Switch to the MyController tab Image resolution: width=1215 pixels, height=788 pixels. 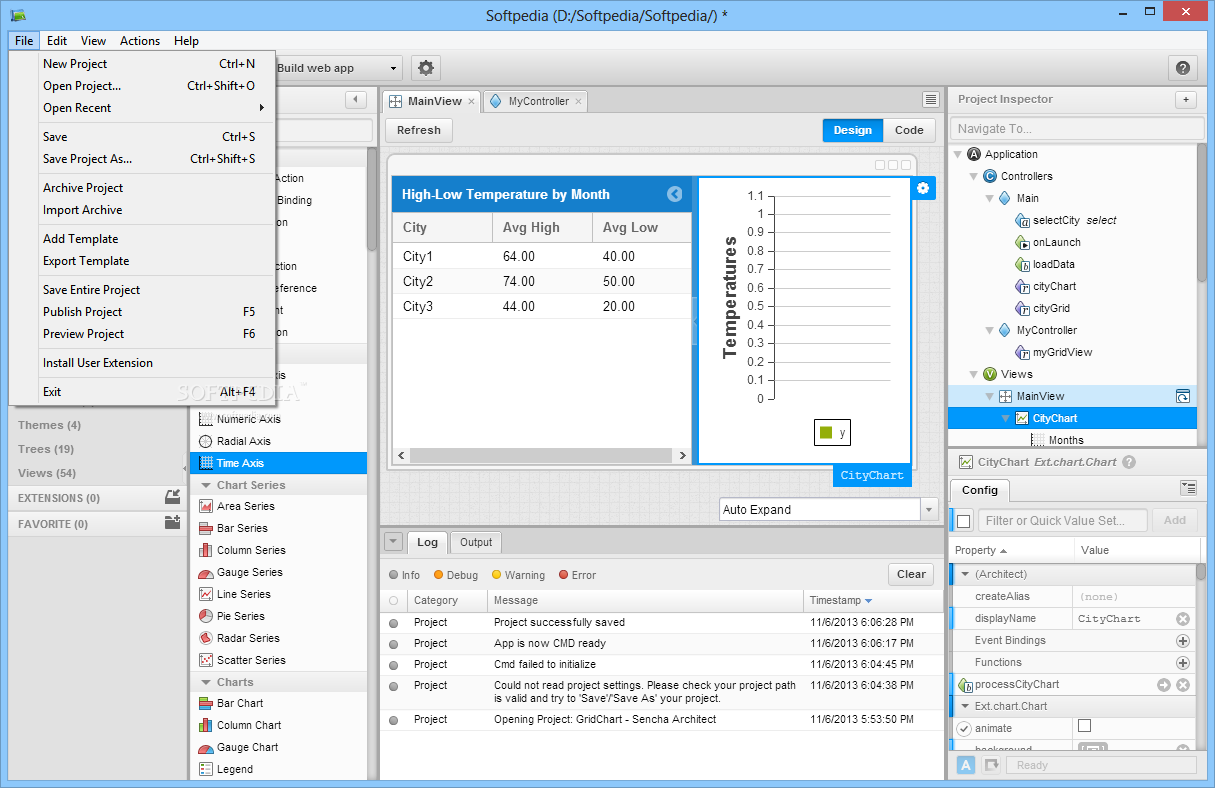(535, 101)
